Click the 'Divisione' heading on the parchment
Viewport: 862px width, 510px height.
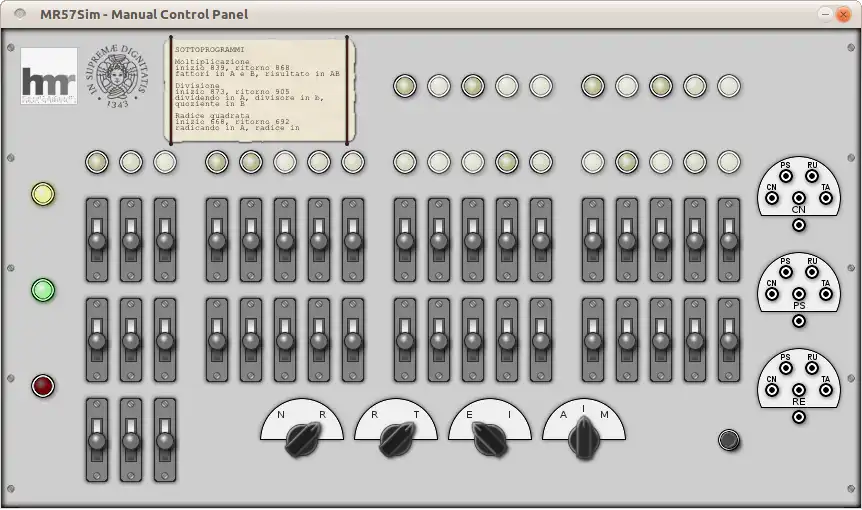click(197, 86)
